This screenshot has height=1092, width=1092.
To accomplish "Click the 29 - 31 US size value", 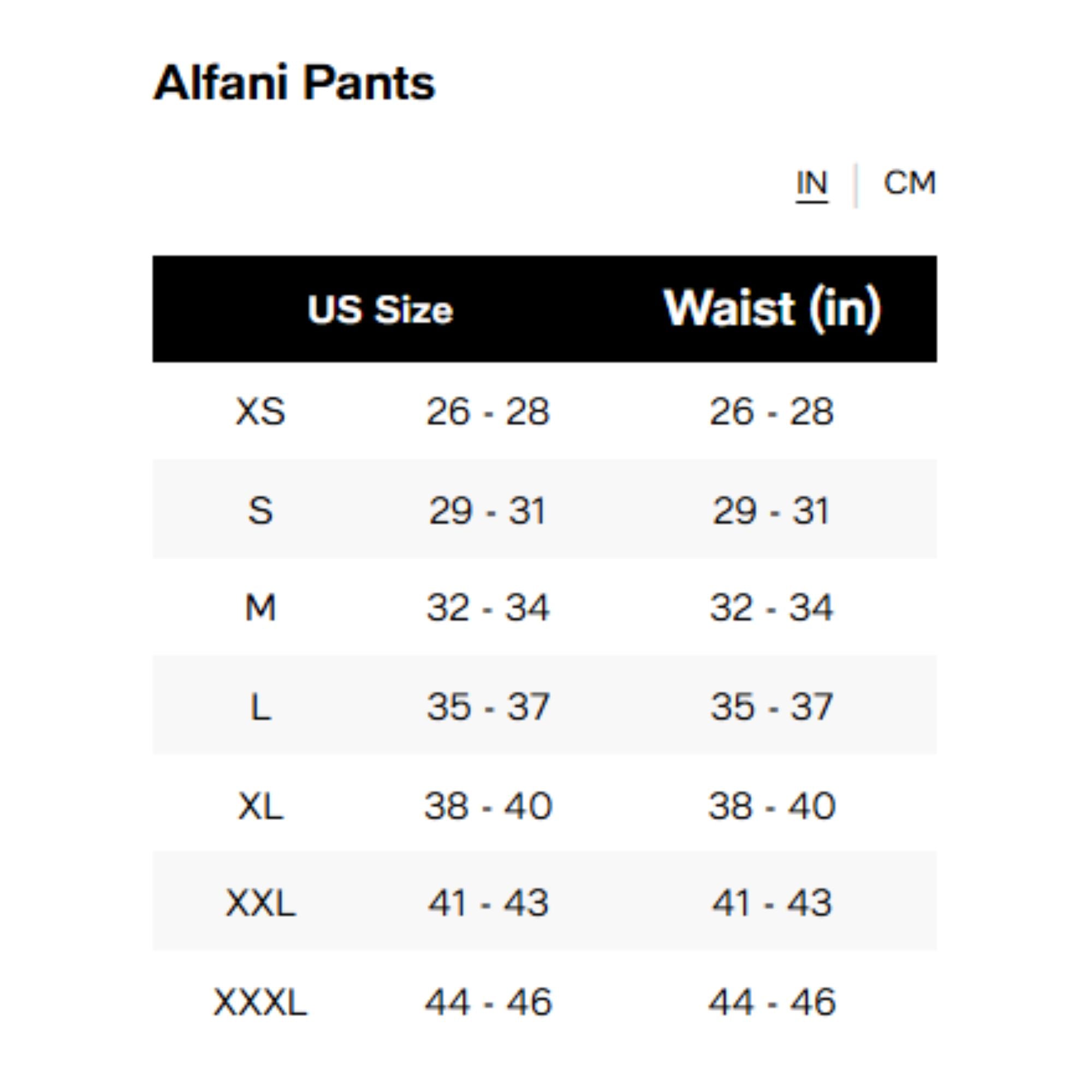I will point(487,511).
